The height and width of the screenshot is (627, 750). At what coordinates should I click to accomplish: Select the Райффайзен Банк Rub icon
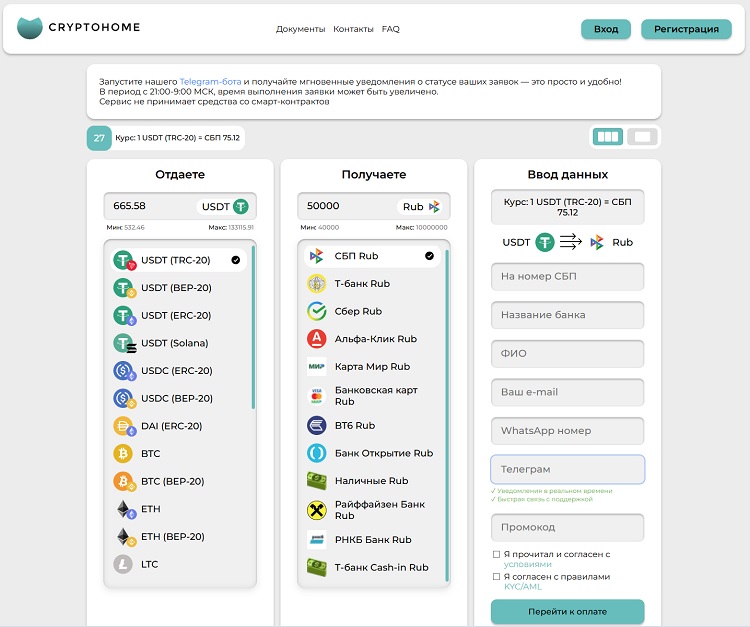316,510
